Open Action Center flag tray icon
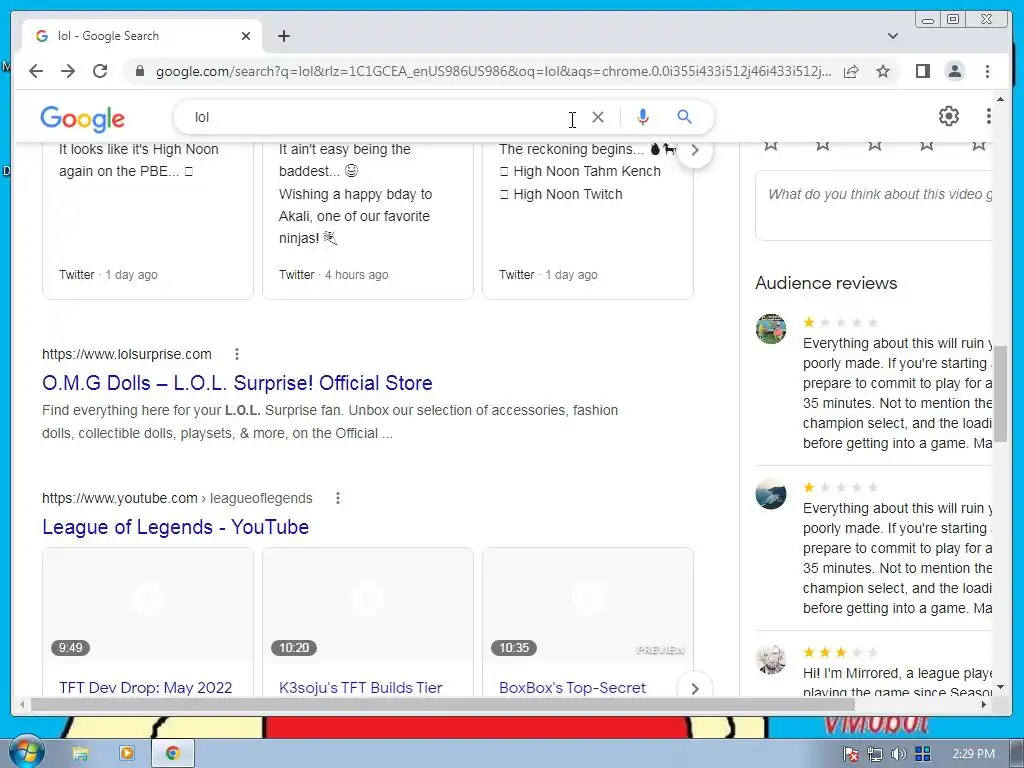 [850, 754]
